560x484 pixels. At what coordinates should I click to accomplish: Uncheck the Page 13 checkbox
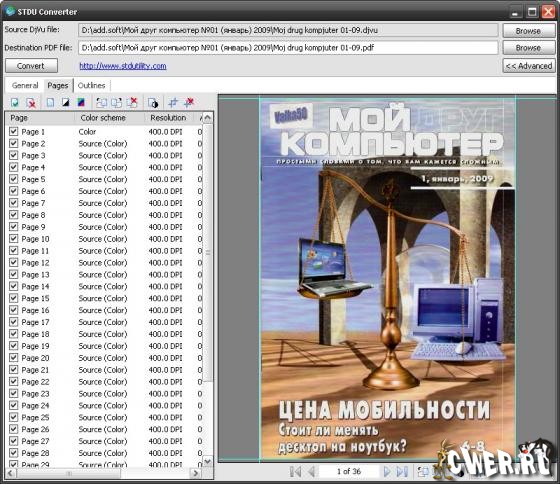click(14, 274)
